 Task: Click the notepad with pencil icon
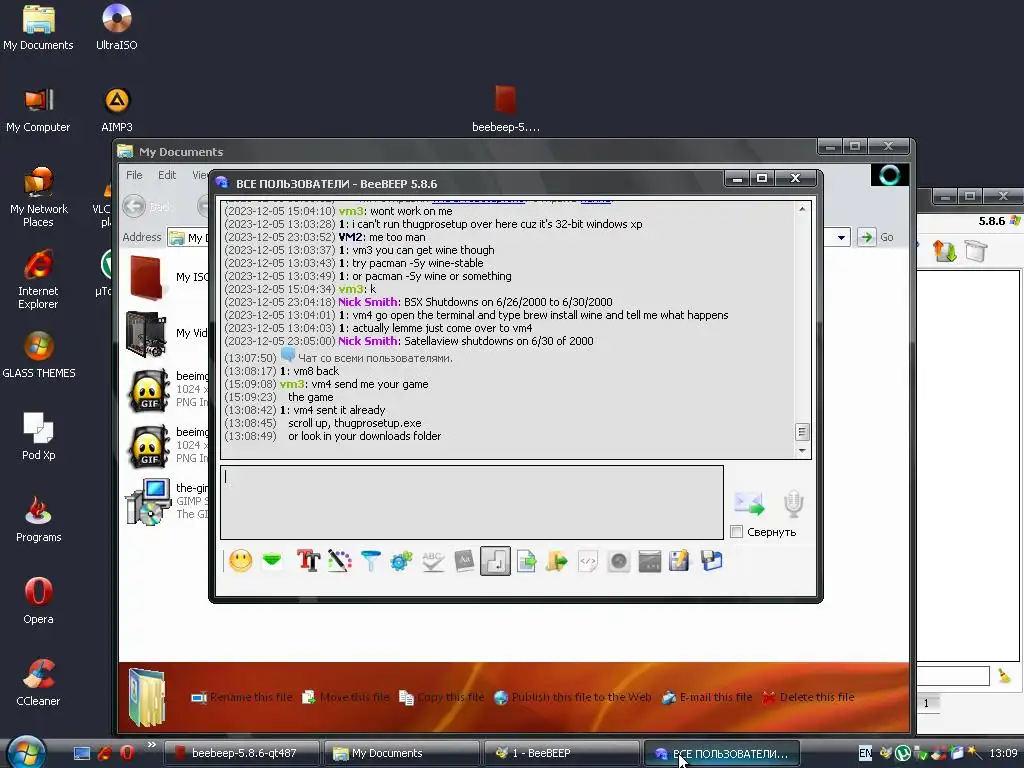679,561
